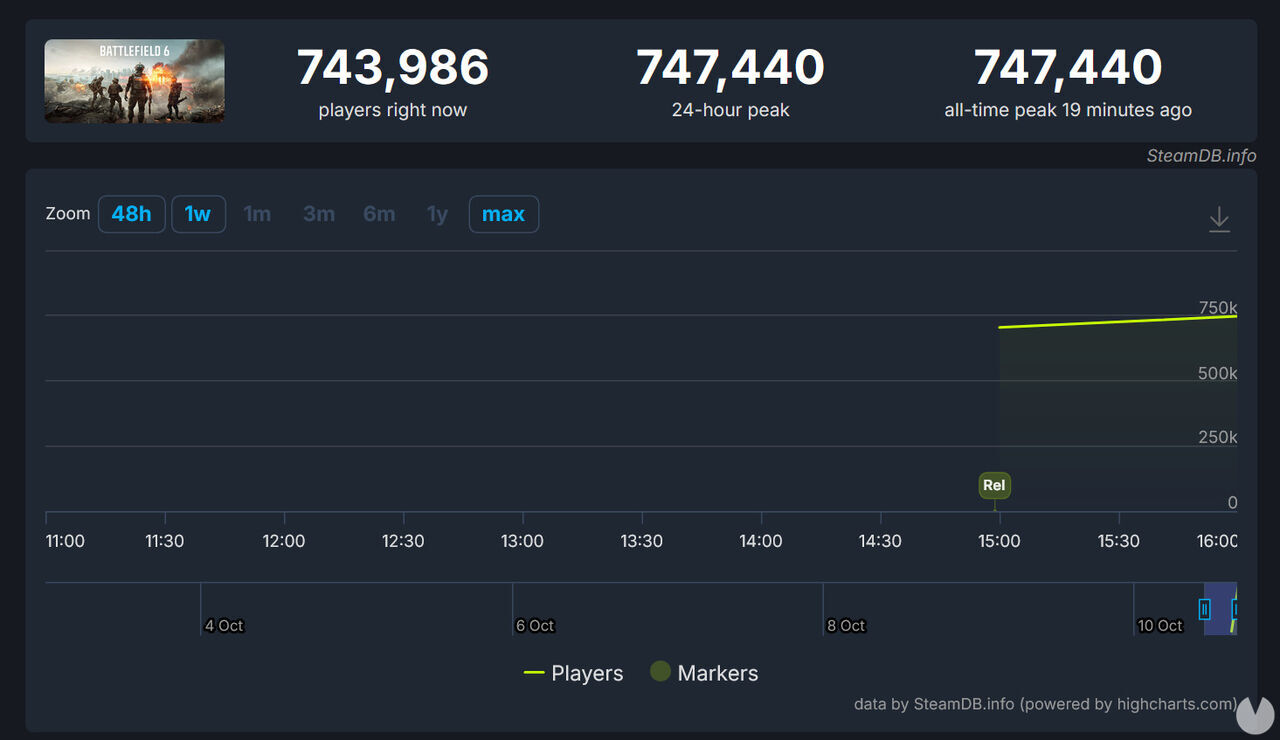Click the 250k y-axis label

1218,438
